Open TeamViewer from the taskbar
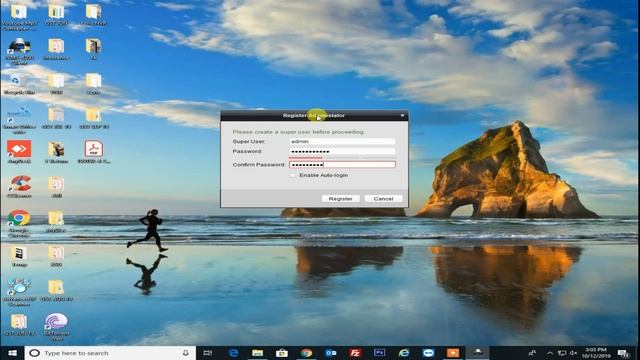The height and width of the screenshot is (360, 640). pos(429,353)
